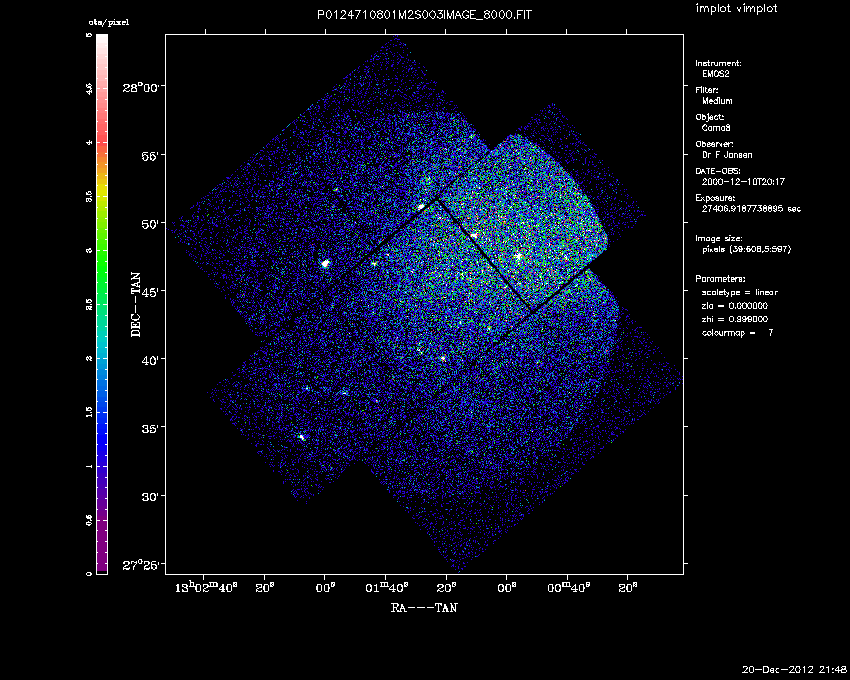Select the 'Parameters:' heading
The image size is (850, 680).
pos(720,279)
